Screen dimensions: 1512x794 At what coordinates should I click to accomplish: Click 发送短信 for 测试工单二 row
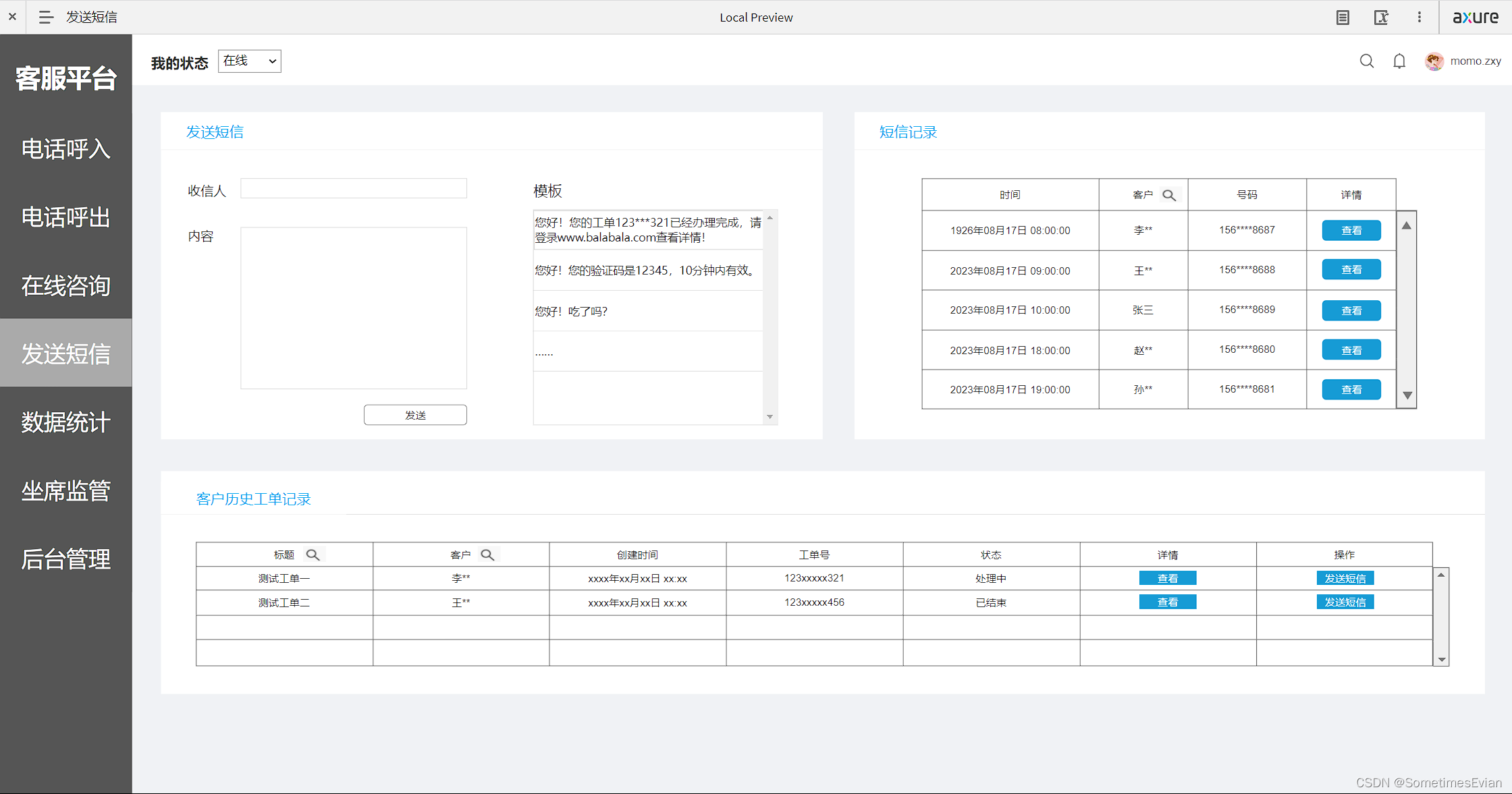pos(1345,602)
